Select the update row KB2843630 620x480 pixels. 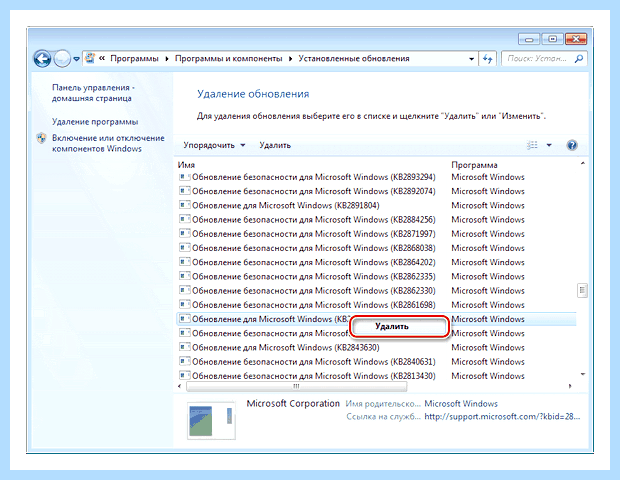coord(376,348)
